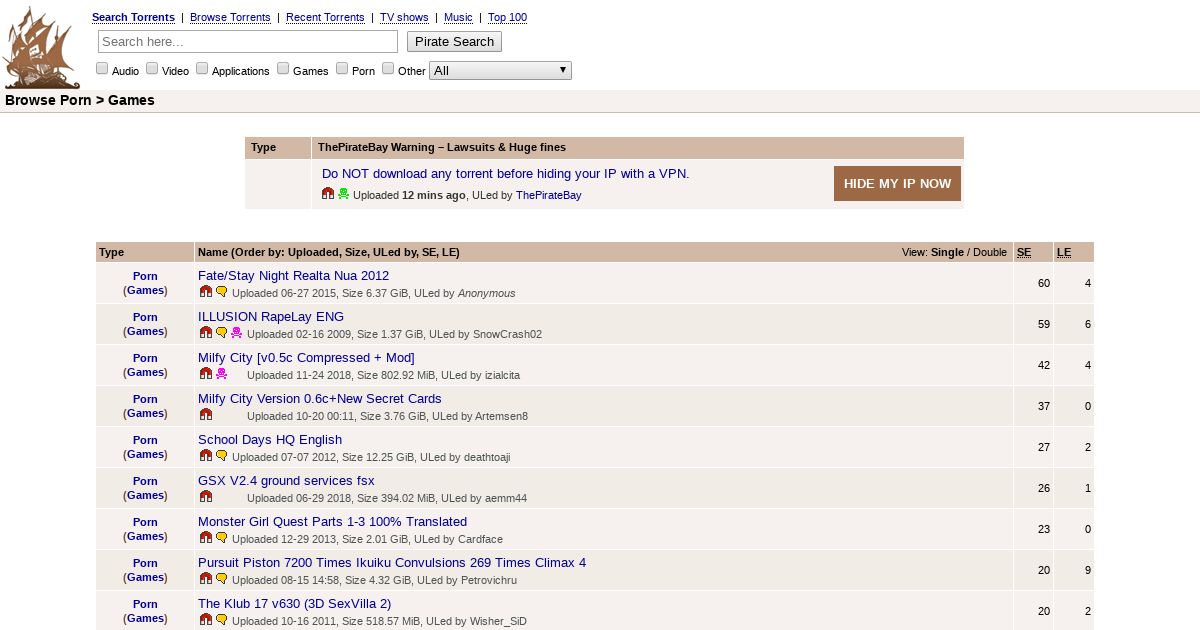Open GSX V2.4 ground services fsx torrent
The image size is (1200, 630).
(x=286, y=480)
